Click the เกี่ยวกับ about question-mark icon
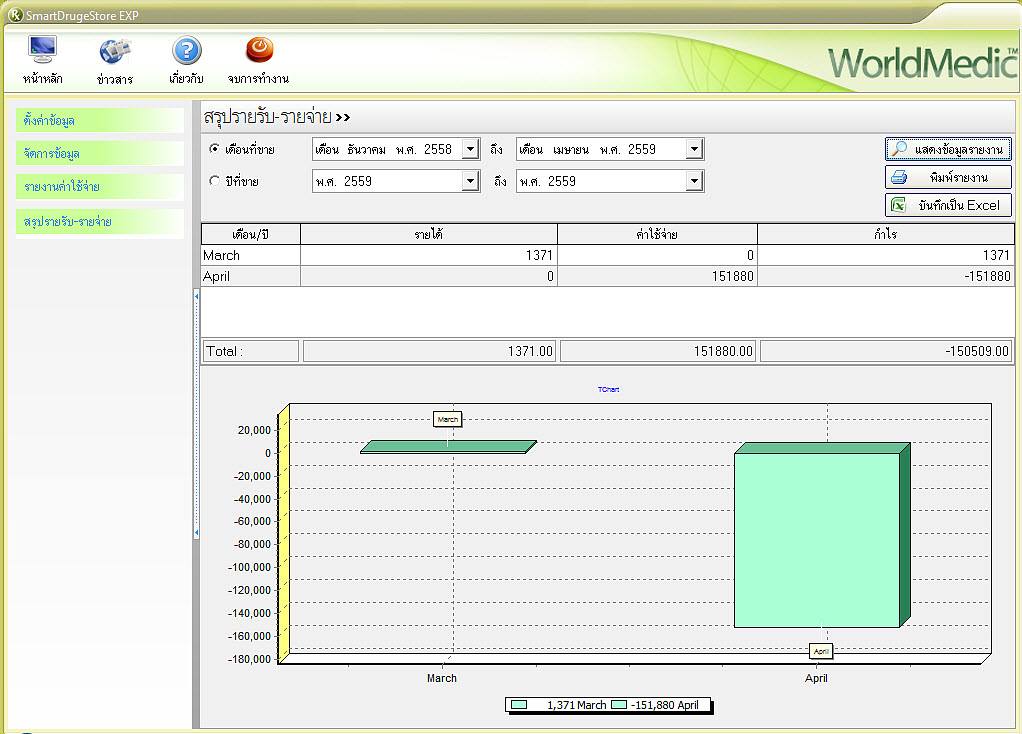1022x734 pixels. [187, 50]
